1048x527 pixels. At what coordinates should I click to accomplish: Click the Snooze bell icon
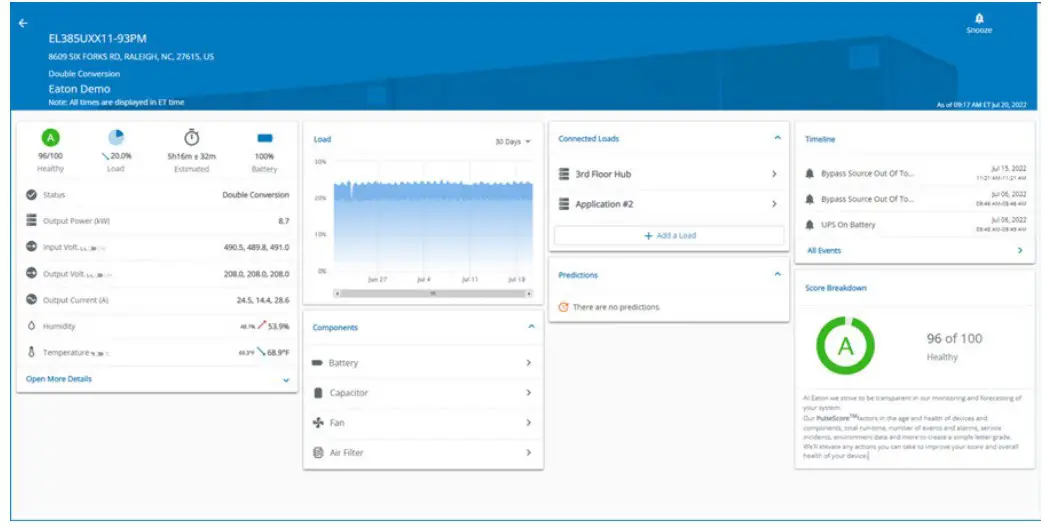pos(979,18)
